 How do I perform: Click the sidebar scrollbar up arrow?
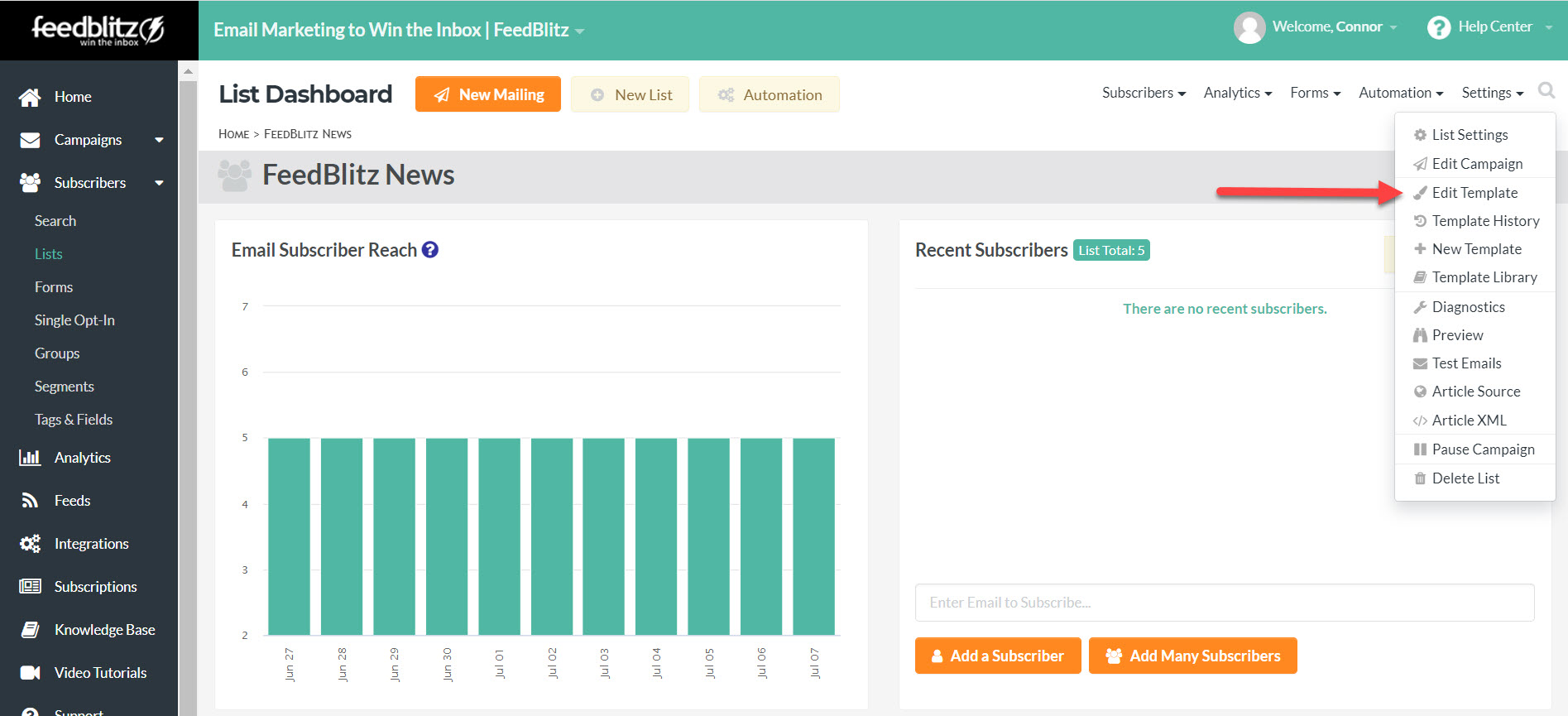pyautogui.click(x=188, y=71)
